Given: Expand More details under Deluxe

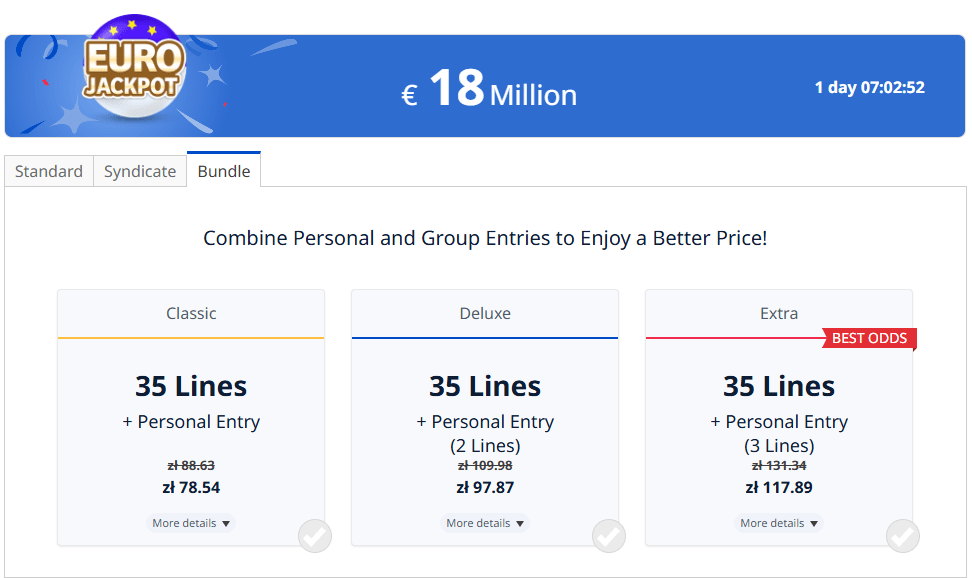Looking at the screenshot, I should click(x=484, y=522).
